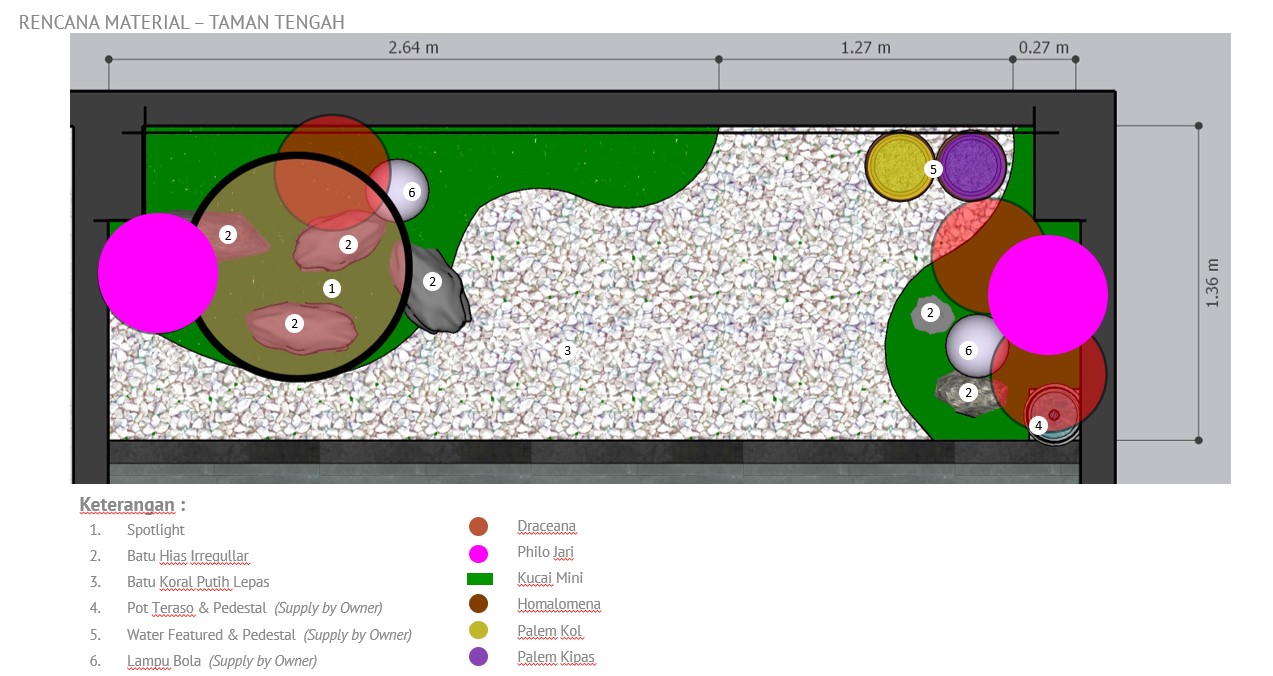This screenshot has width=1273, height=676.
Task: Click the left magenta Philo Jari circle
Action: pyautogui.click(x=158, y=273)
